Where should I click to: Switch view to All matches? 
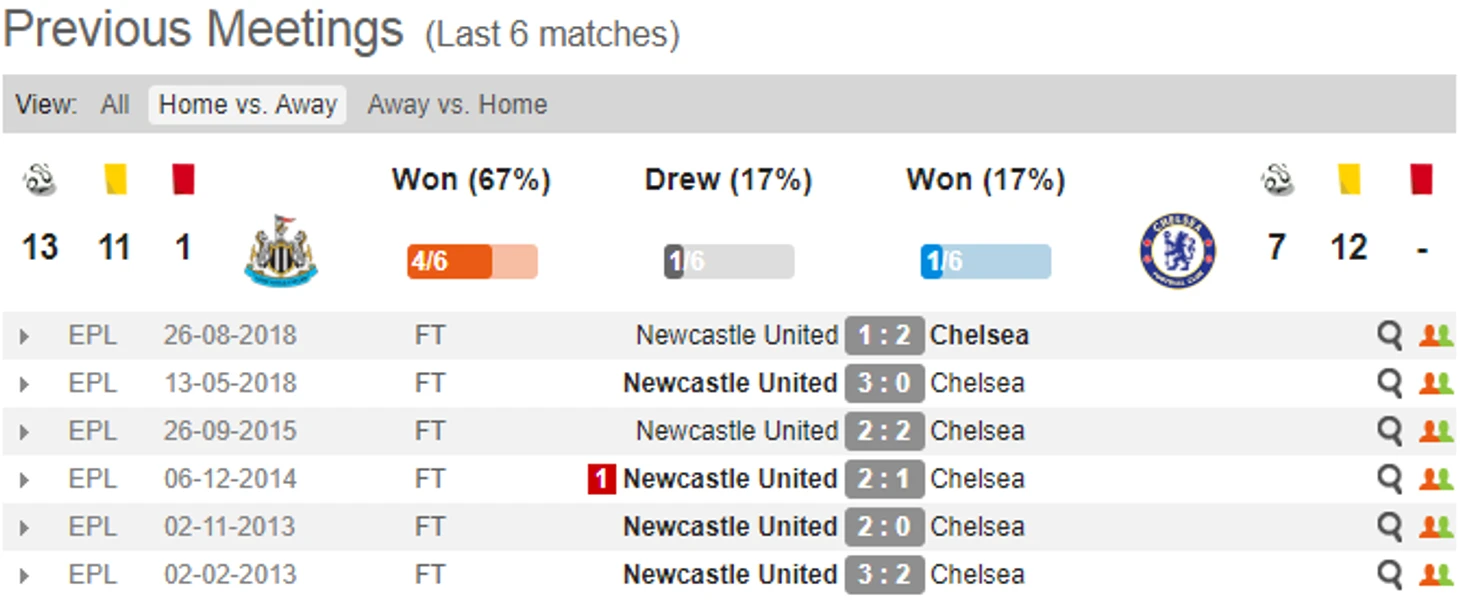[115, 105]
